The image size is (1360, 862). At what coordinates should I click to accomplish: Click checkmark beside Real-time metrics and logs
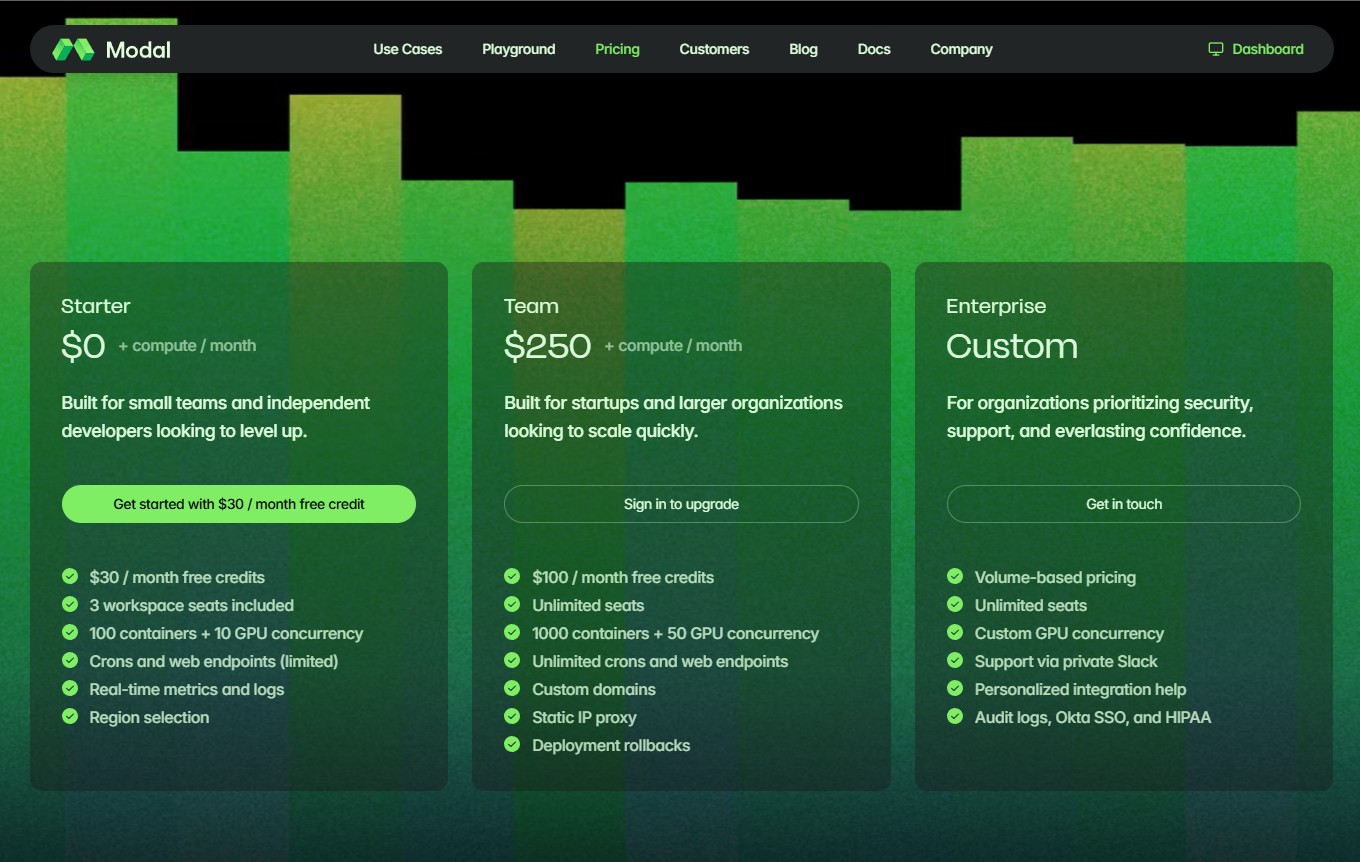(70, 688)
